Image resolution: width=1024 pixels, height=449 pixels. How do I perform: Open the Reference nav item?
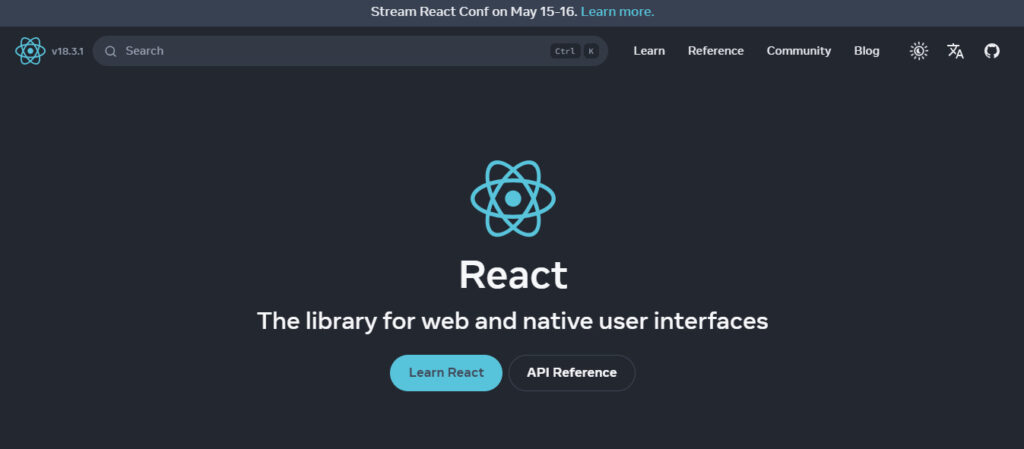click(x=716, y=51)
